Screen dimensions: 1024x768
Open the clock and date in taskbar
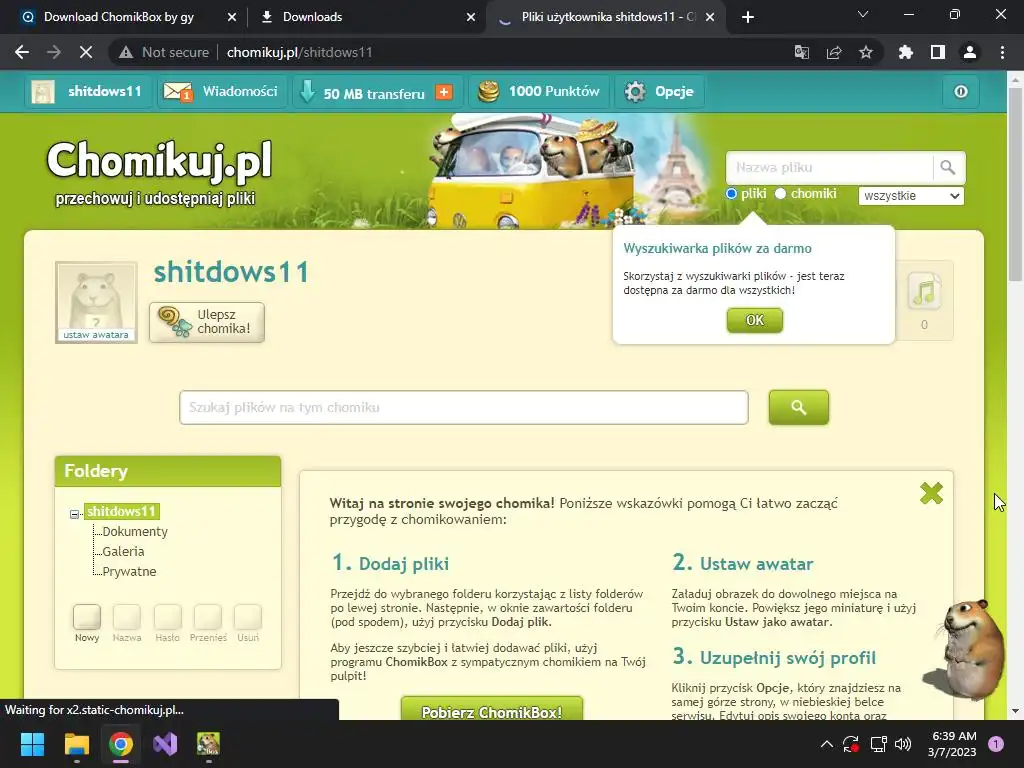coord(952,744)
